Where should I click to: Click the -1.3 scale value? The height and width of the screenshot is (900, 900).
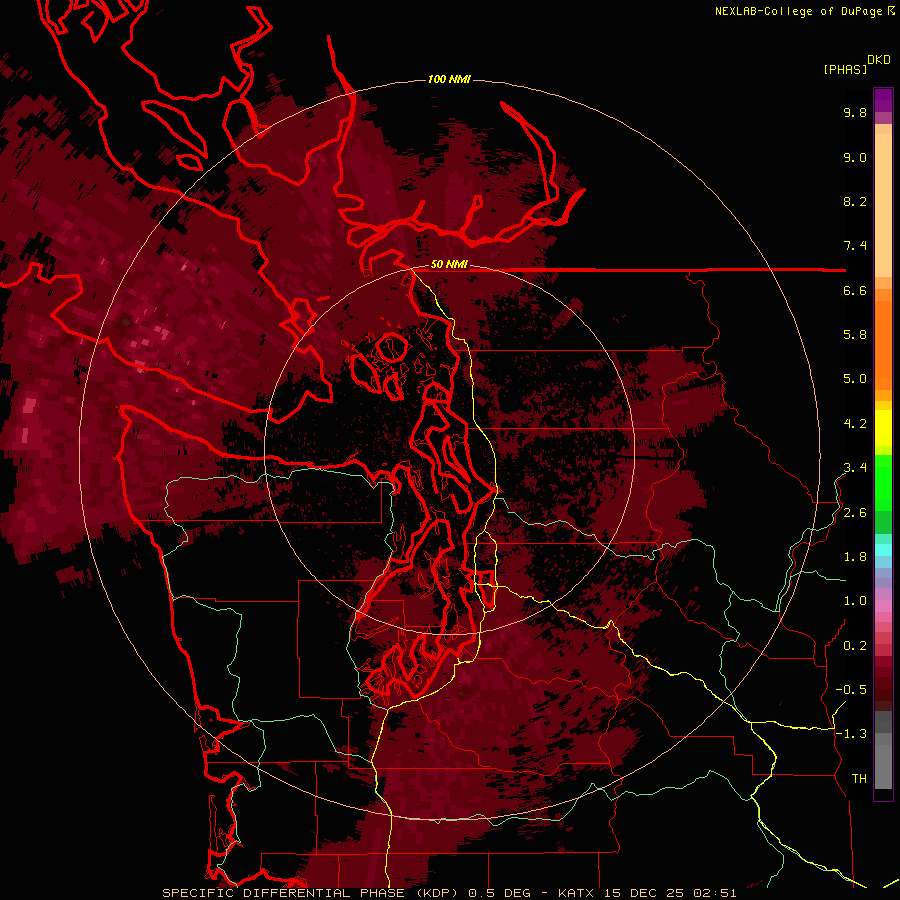click(851, 734)
